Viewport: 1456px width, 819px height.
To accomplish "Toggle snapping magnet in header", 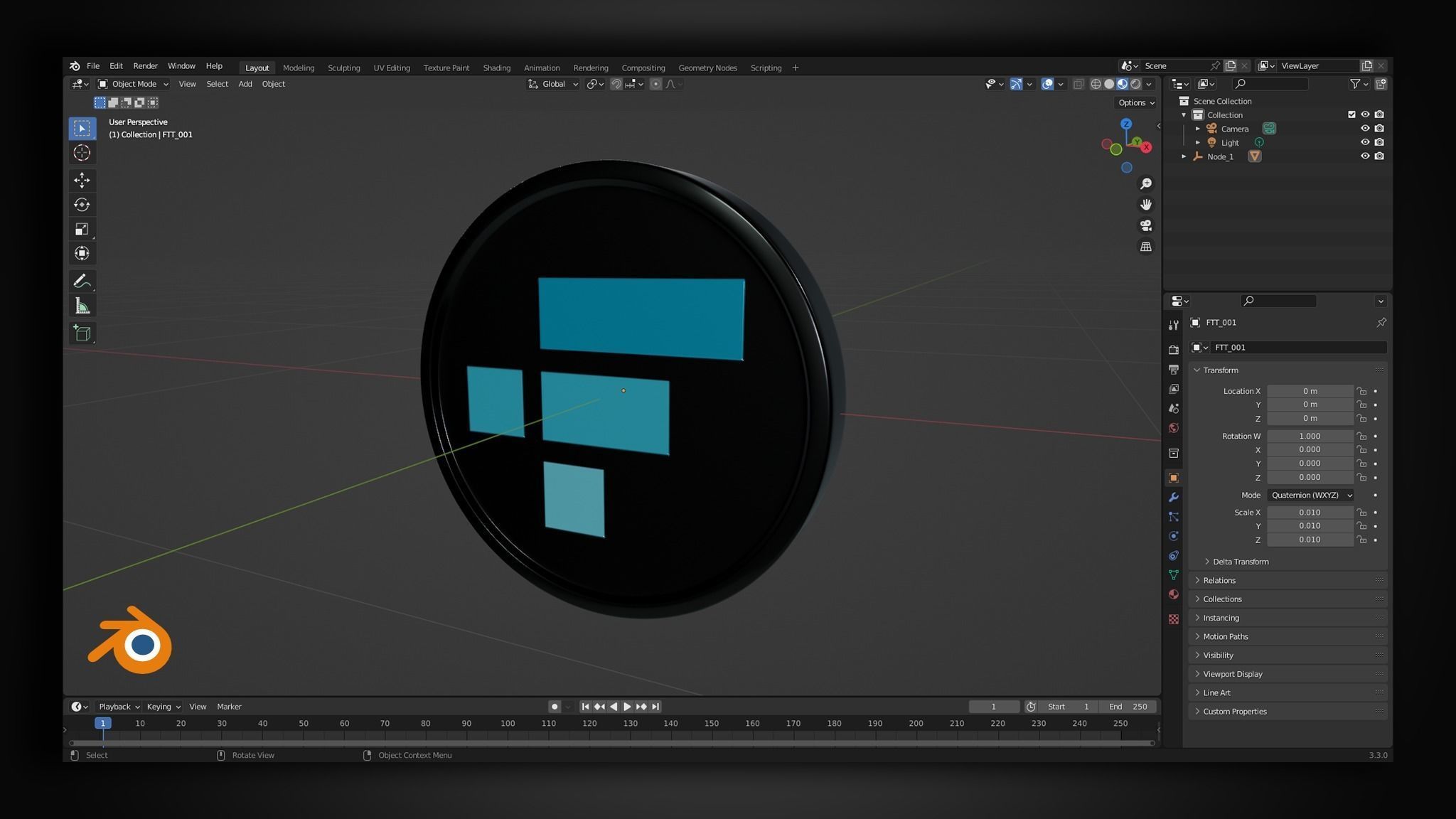I will (x=616, y=84).
